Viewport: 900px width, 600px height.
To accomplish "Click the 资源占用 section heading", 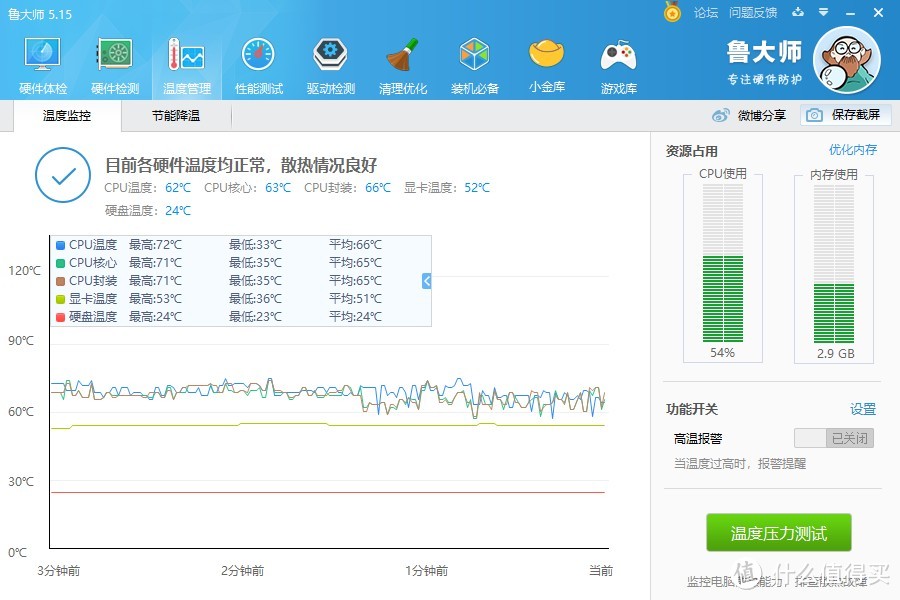I will click(x=692, y=151).
